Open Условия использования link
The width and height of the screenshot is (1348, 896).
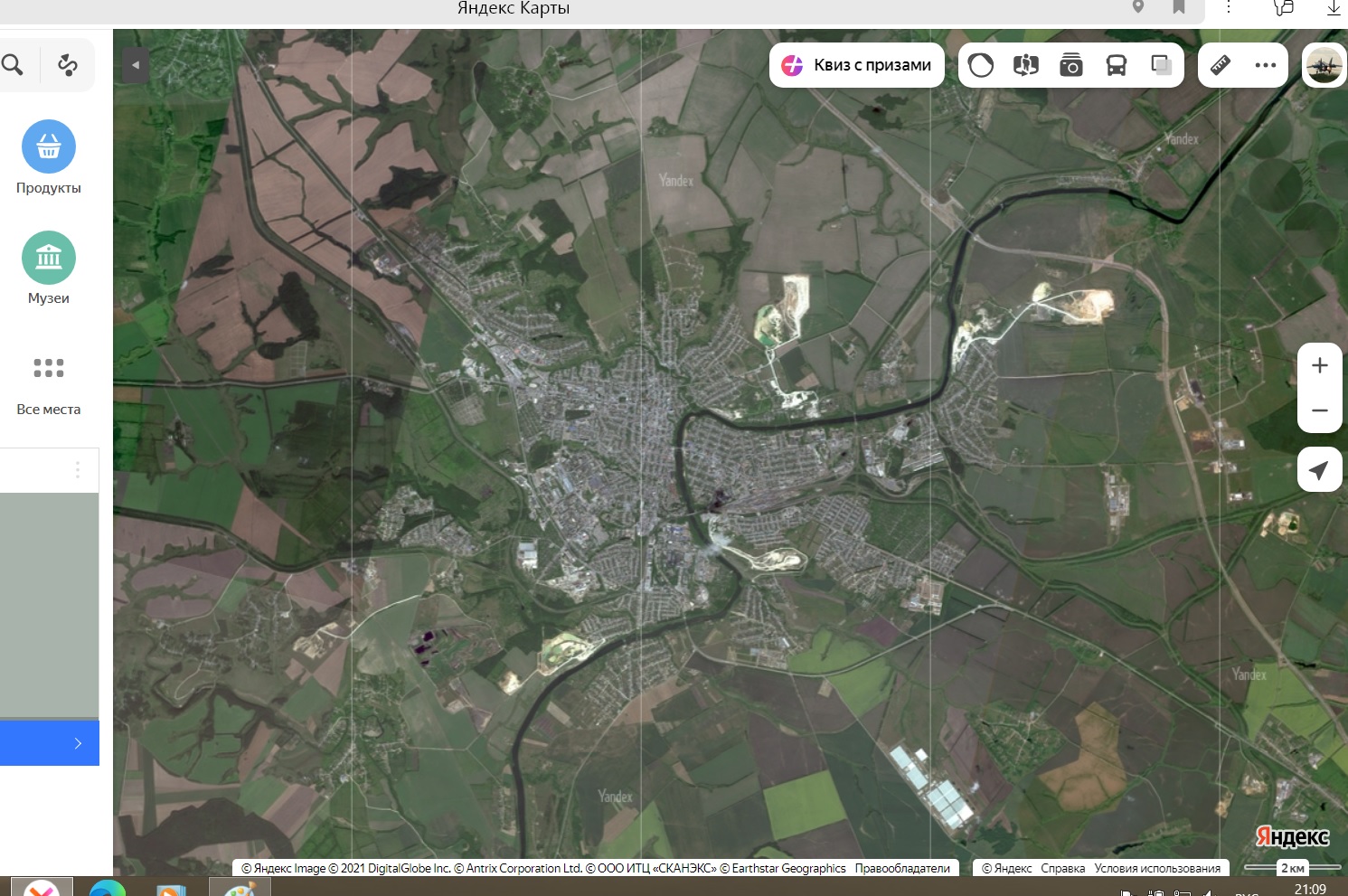[1157, 868]
